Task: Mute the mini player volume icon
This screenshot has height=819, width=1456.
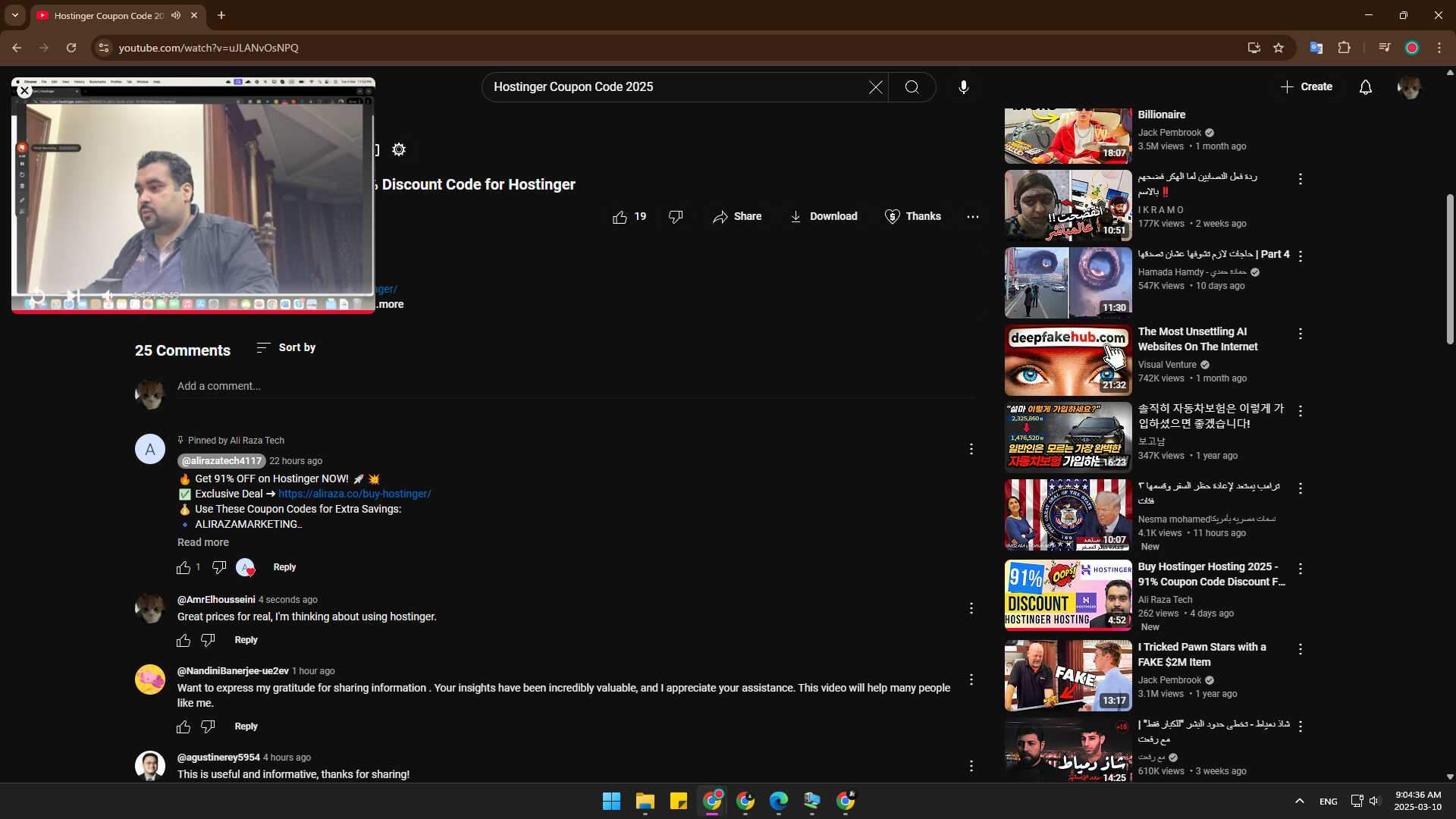Action: (x=108, y=295)
